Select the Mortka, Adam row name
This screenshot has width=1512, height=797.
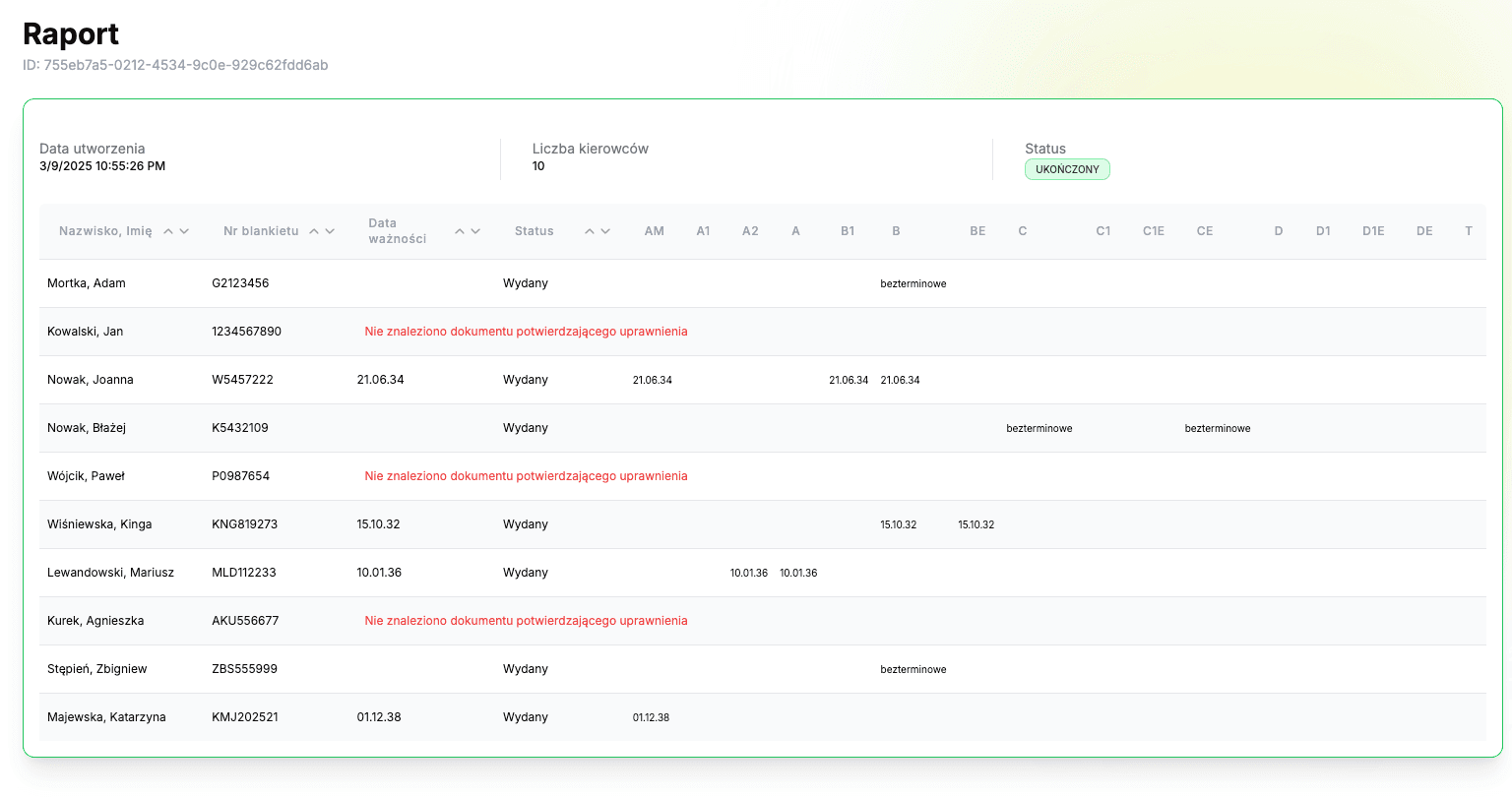[x=87, y=283]
